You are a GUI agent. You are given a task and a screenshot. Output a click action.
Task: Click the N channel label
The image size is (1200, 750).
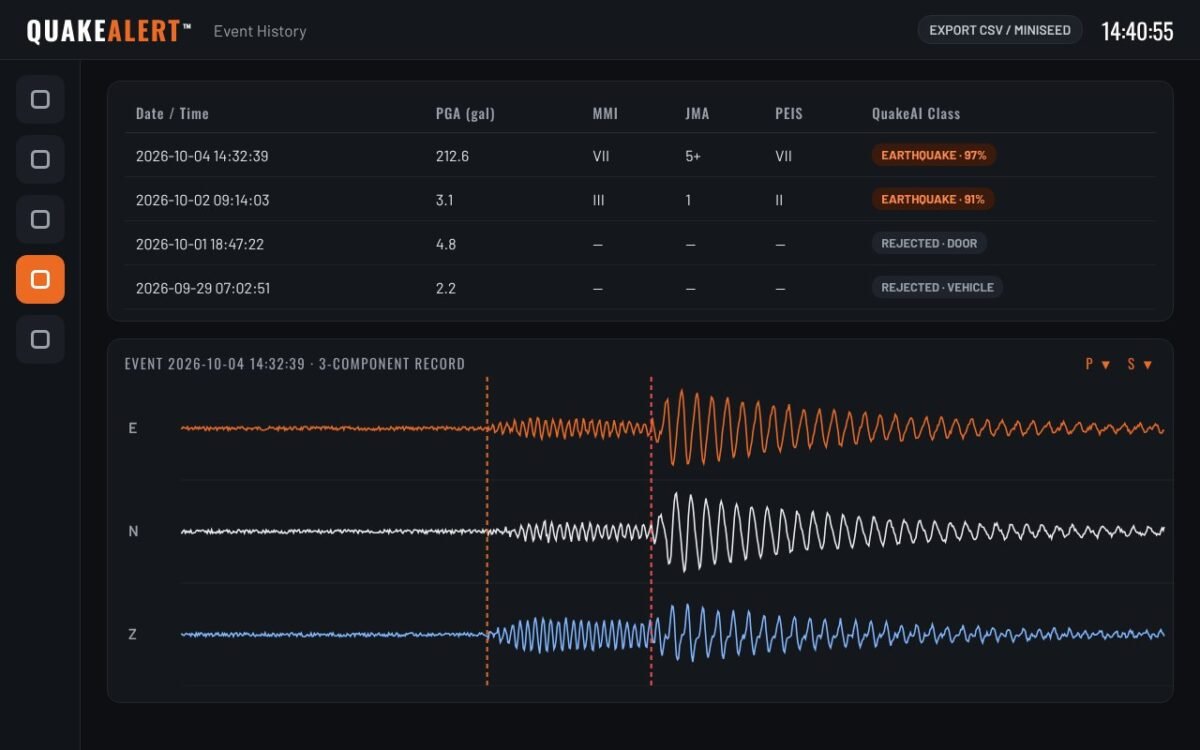pyautogui.click(x=133, y=531)
